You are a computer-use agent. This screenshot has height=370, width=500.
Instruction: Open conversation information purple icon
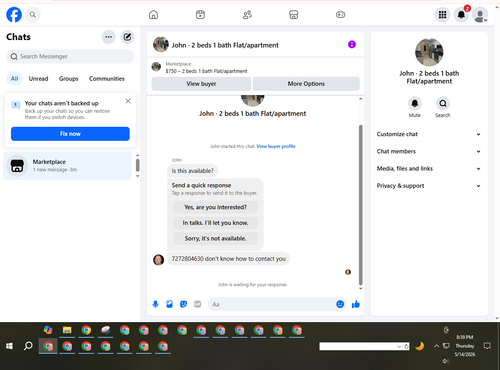pyautogui.click(x=352, y=44)
